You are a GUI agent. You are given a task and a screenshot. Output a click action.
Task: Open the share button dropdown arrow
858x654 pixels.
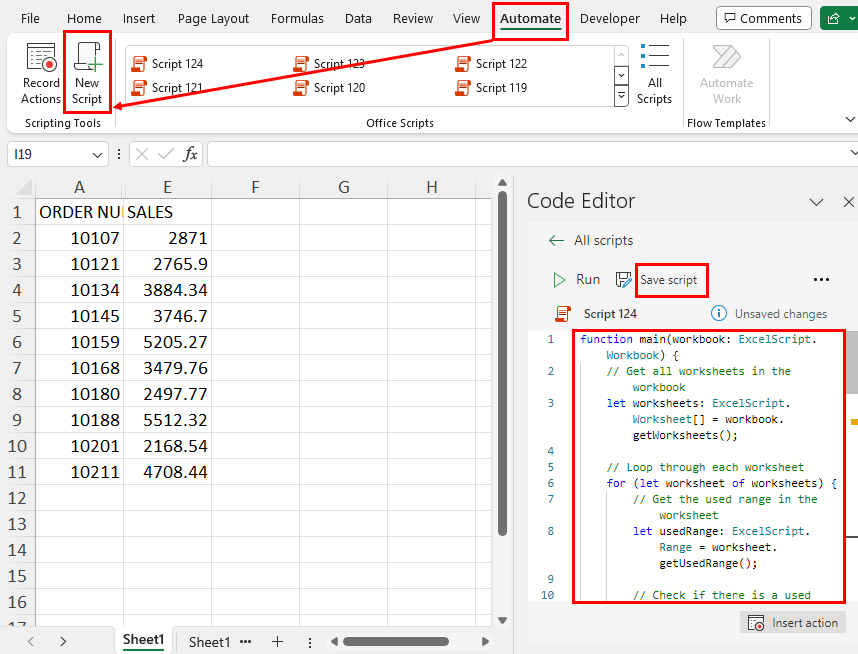pos(852,19)
